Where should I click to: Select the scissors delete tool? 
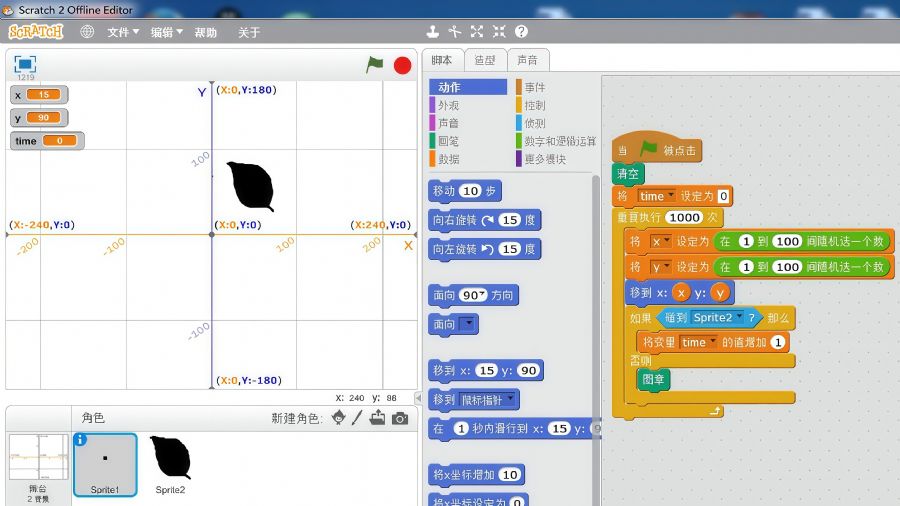[455, 32]
